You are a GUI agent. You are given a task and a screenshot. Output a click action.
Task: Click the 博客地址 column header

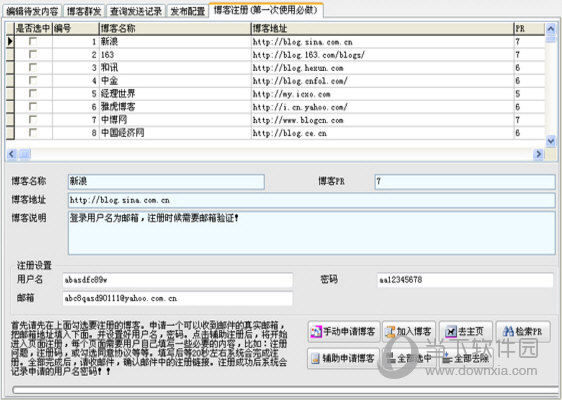382,28
